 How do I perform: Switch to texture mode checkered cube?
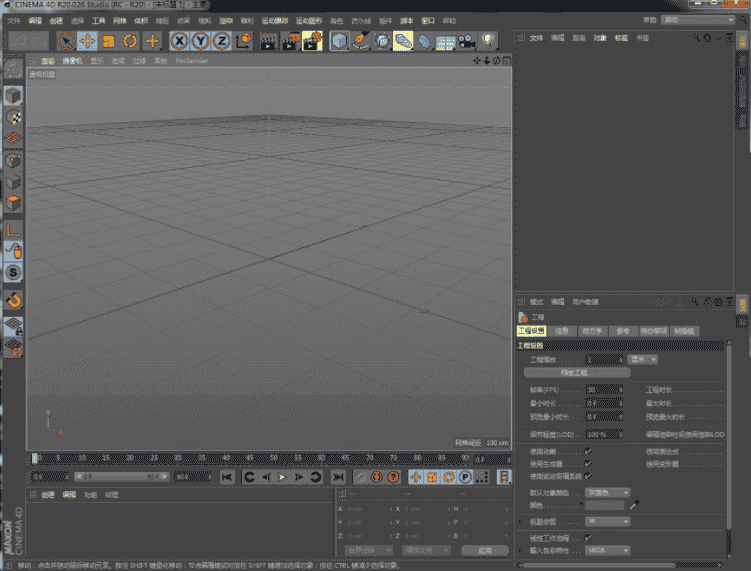pyautogui.click(x=13, y=117)
